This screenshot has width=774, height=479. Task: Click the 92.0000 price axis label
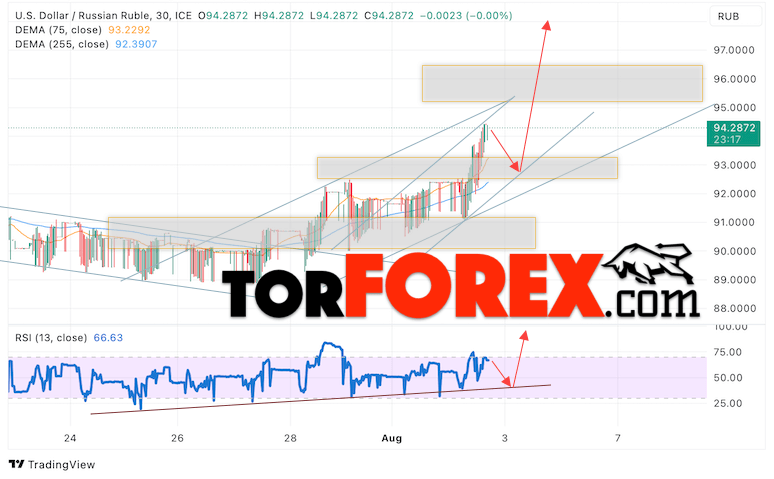(x=734, y=194)
